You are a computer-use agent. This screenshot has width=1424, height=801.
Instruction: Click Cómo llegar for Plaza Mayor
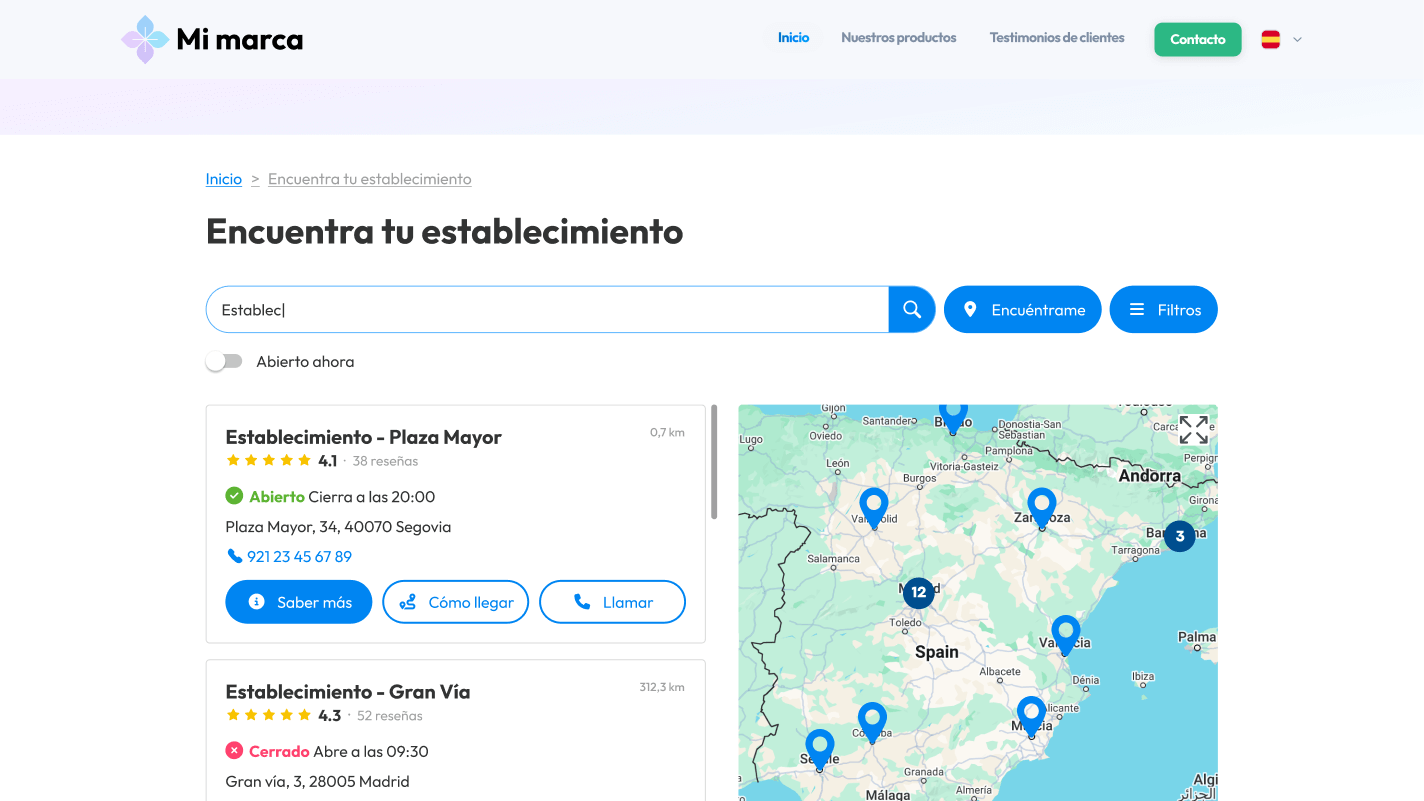pos(456,602)
